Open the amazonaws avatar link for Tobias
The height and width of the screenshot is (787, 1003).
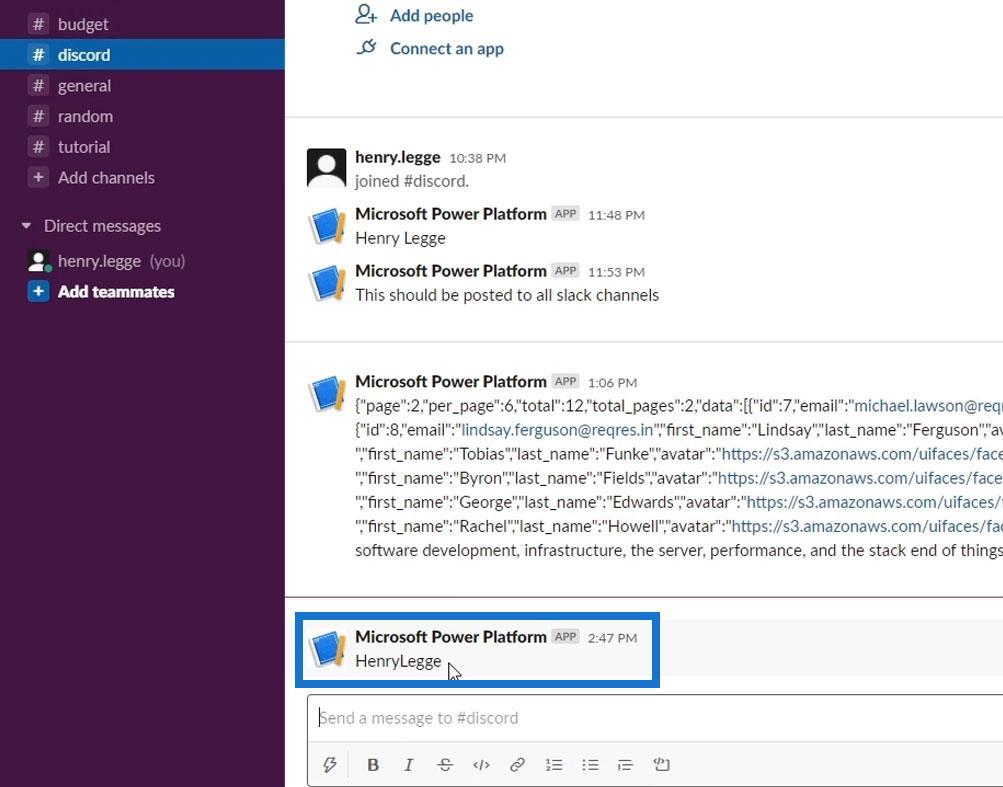click(862, 454)
